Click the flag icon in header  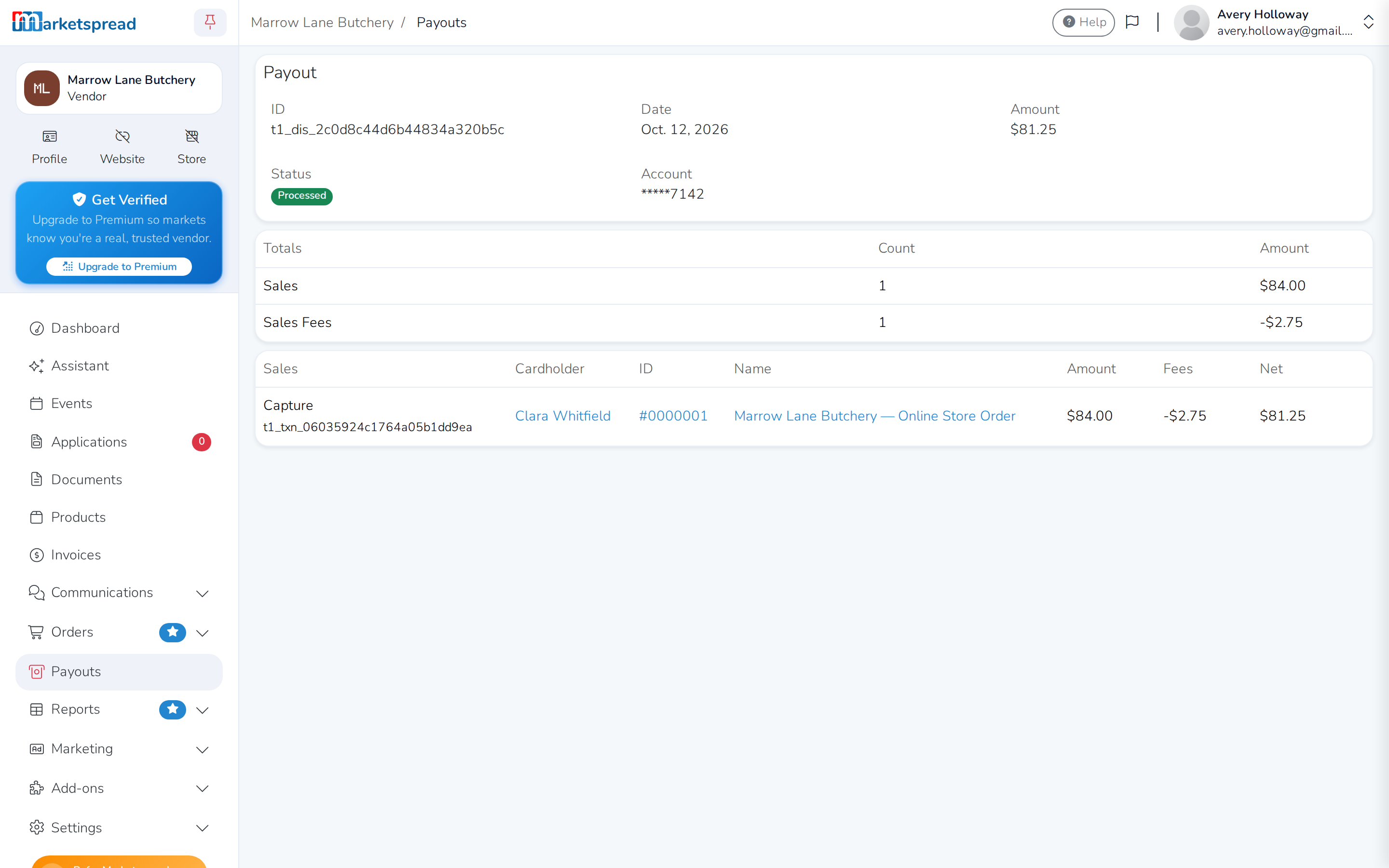click(x=1132, y=22)
